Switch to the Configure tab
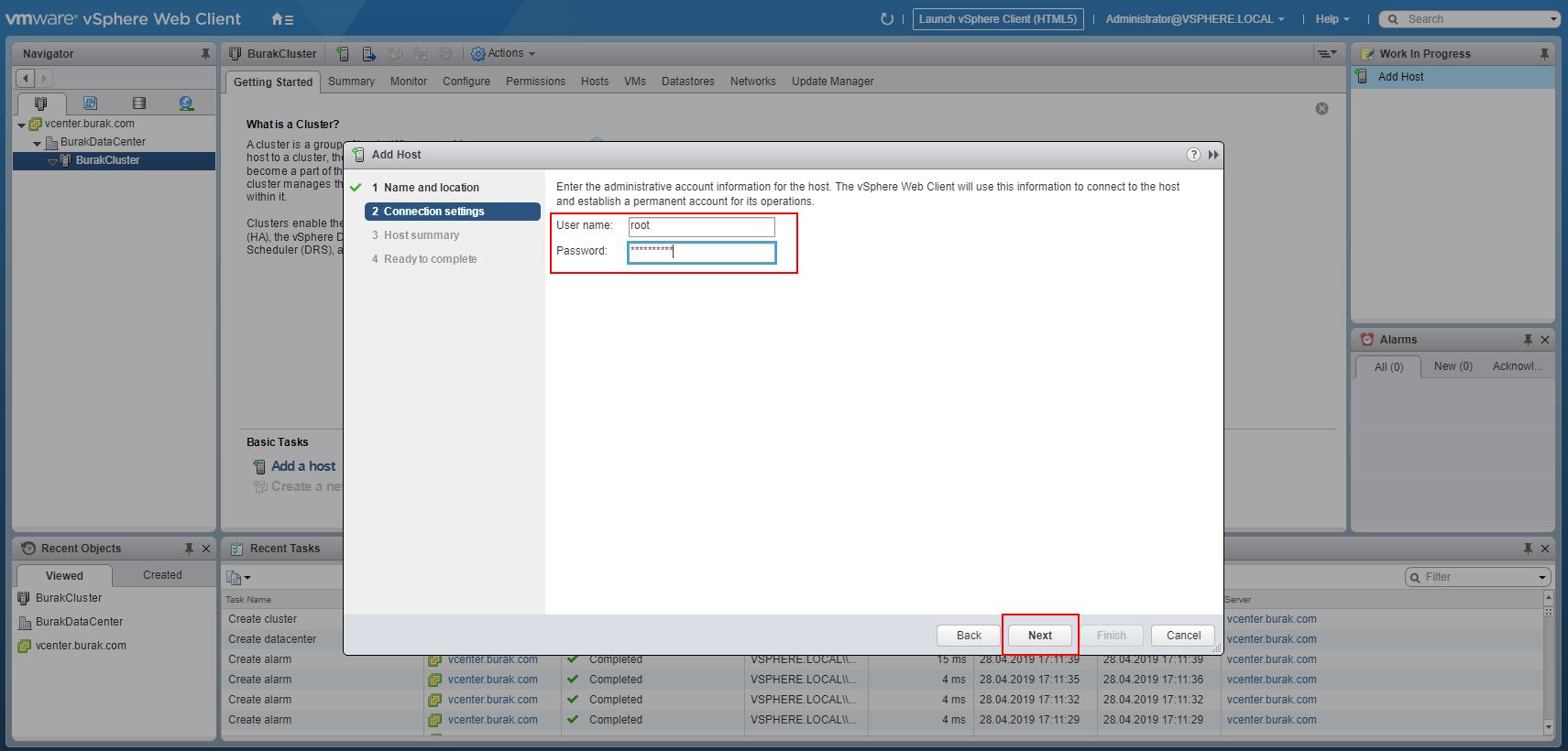The height and width of the screenshot is (751, 1568). [466, 82]
